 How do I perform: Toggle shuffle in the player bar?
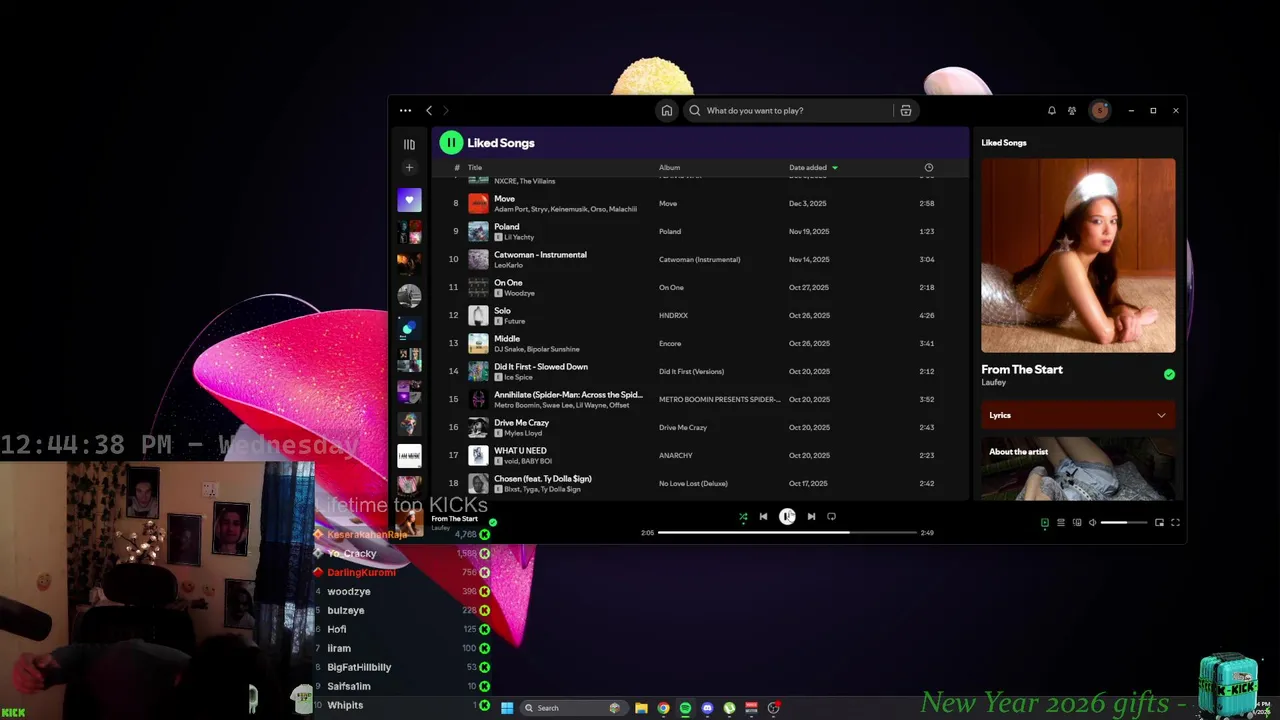pos(743,517)
